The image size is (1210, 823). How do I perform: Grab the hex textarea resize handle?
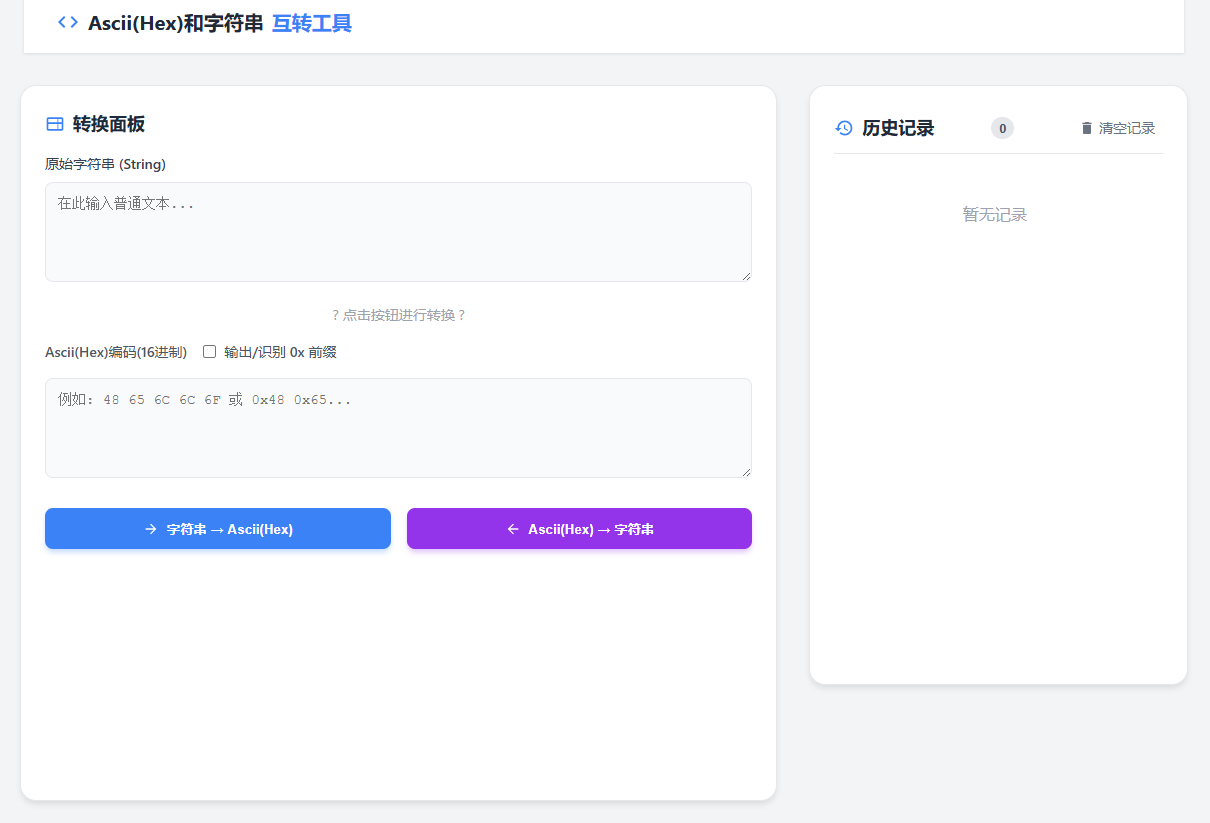pos(745,471)
